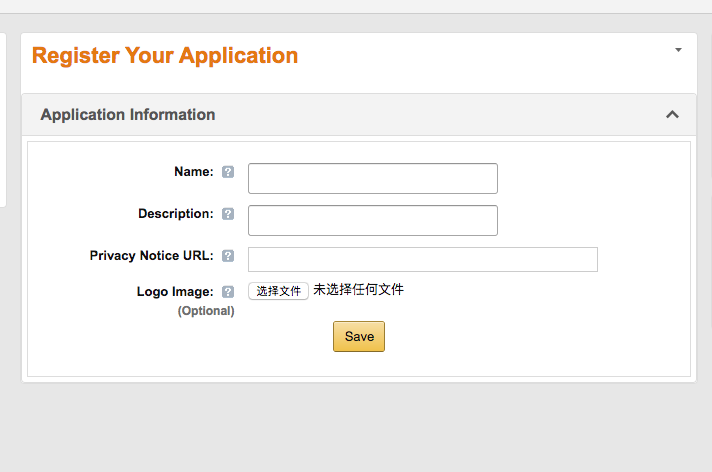
Task: Click into the Privacy Notice URL field
Action: 422,259
